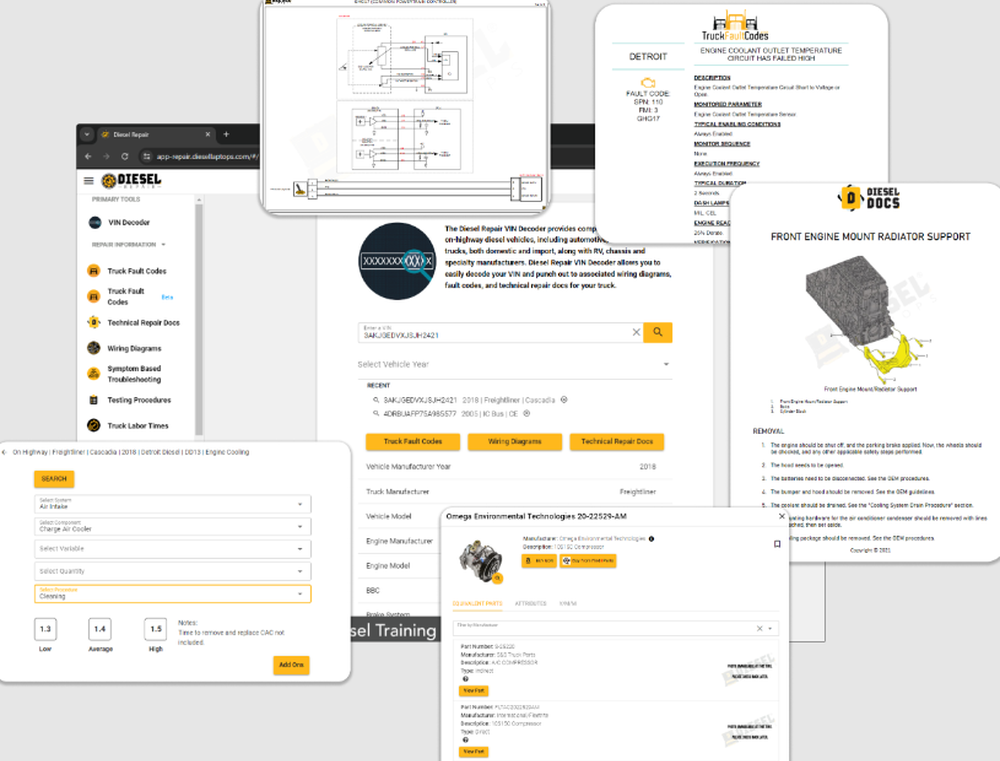Close the Omega Environmental Technologies part dialog
The height and width of the screenshot is (761, 1000).
point(782,516)
